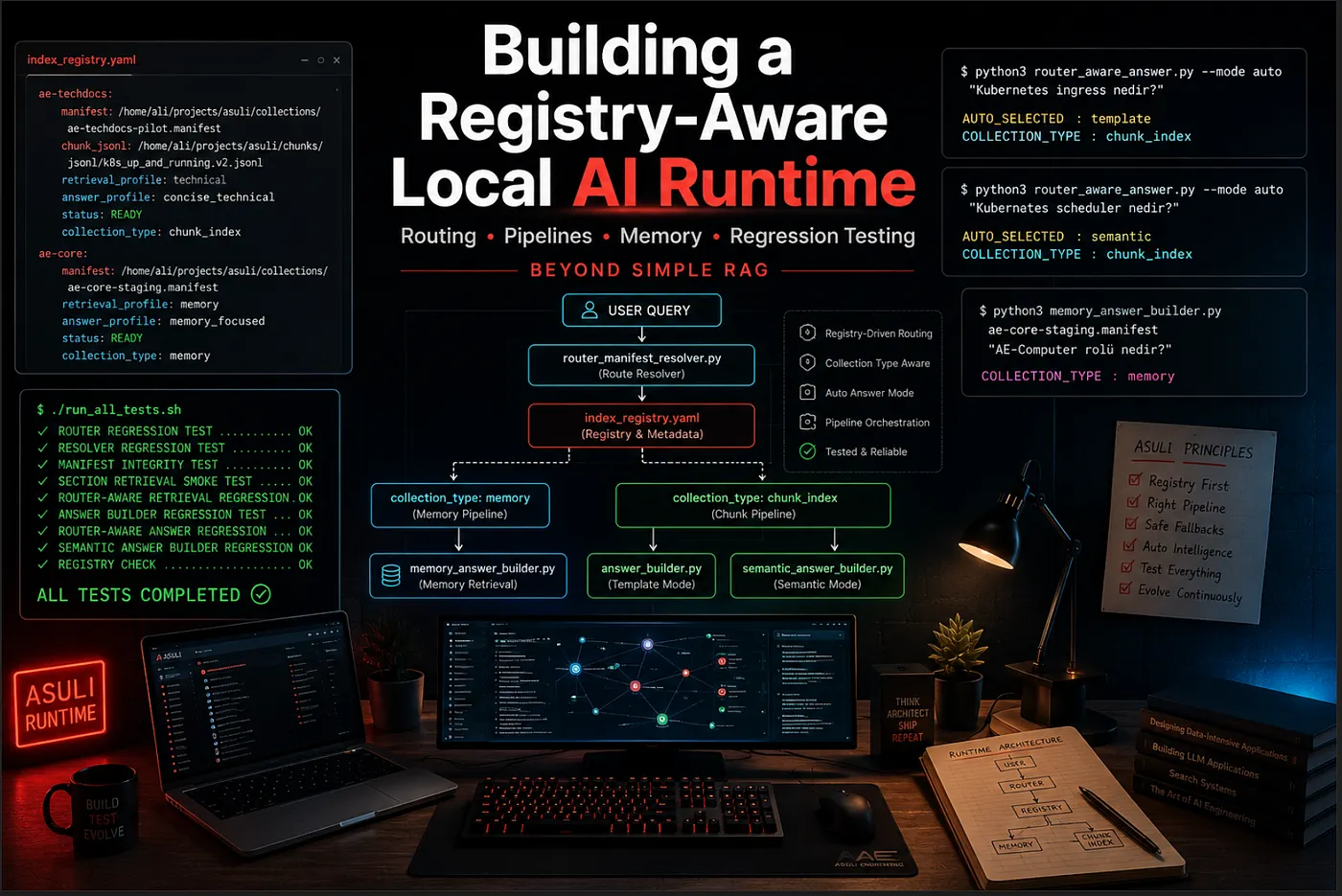The image size is (1342, 896).
Task: Click the THINK ARCHITECT SHIP REPEAT block
Action: [x=907, y=719]
